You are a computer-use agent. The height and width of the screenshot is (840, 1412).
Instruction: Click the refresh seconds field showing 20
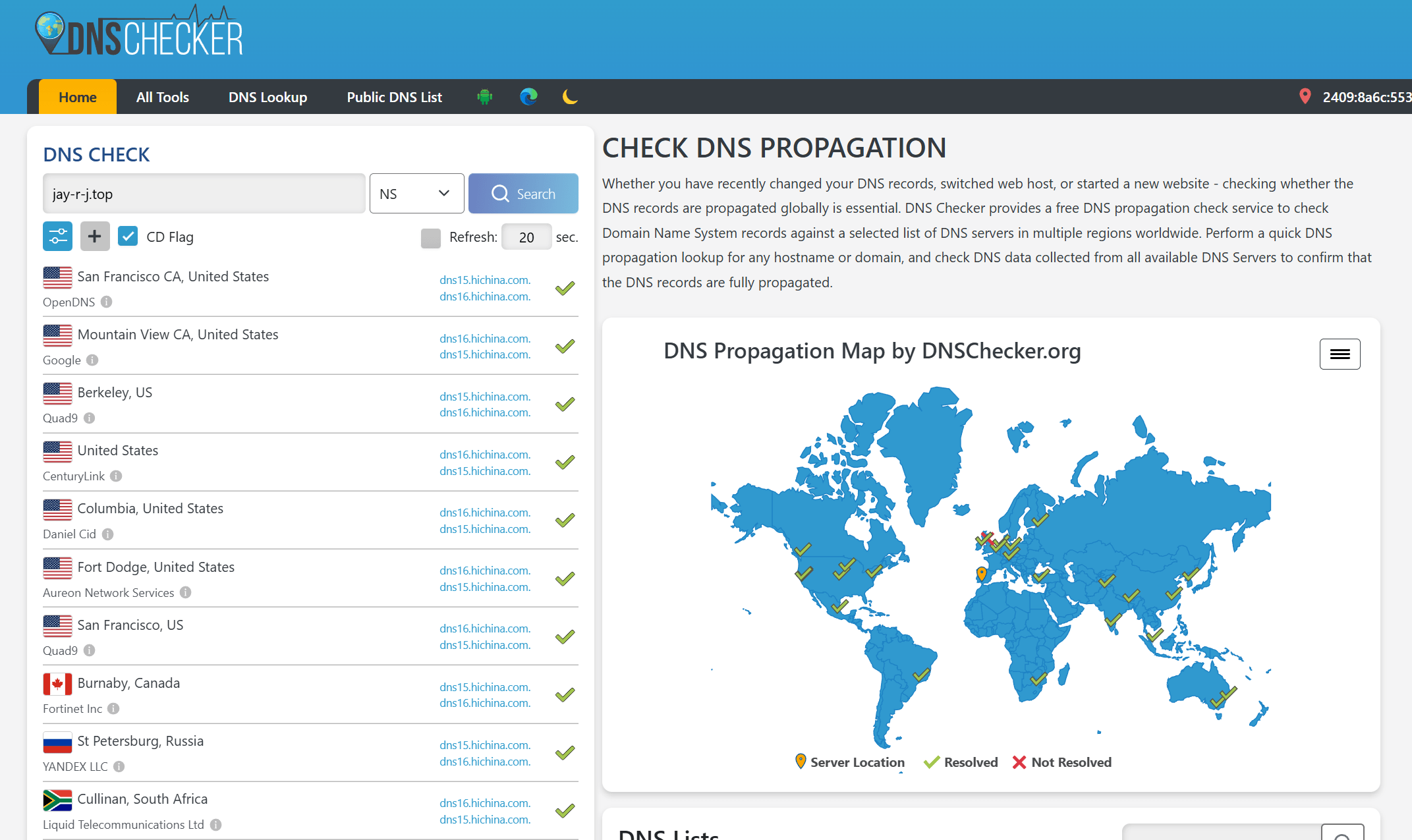(526, 237)
